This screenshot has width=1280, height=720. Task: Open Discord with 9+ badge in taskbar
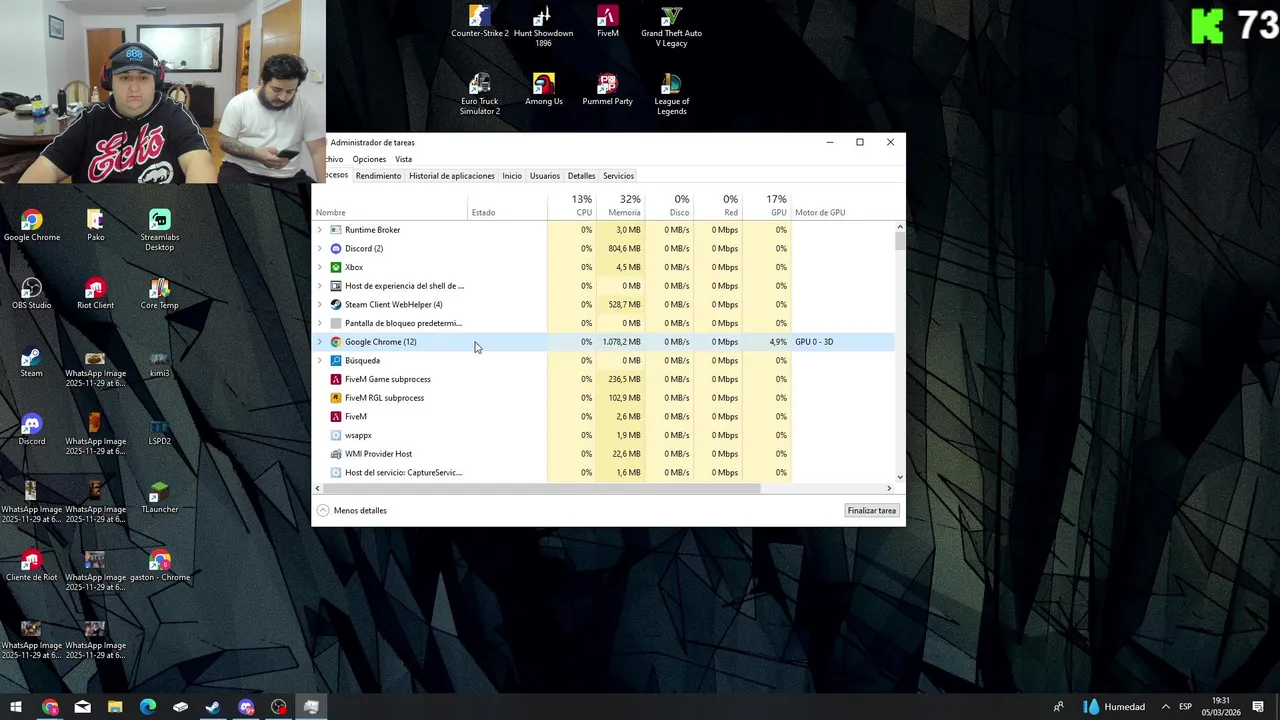pyautogui.click(x=246, y=707)
